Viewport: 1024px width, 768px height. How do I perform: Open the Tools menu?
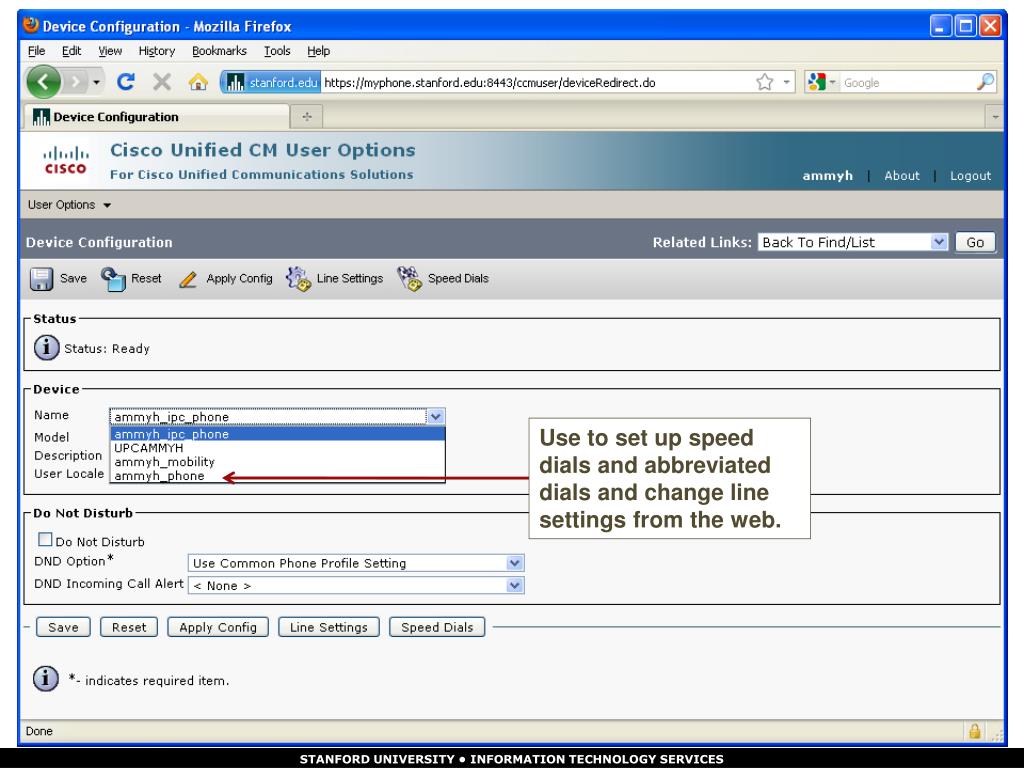(x=277, y=51)
